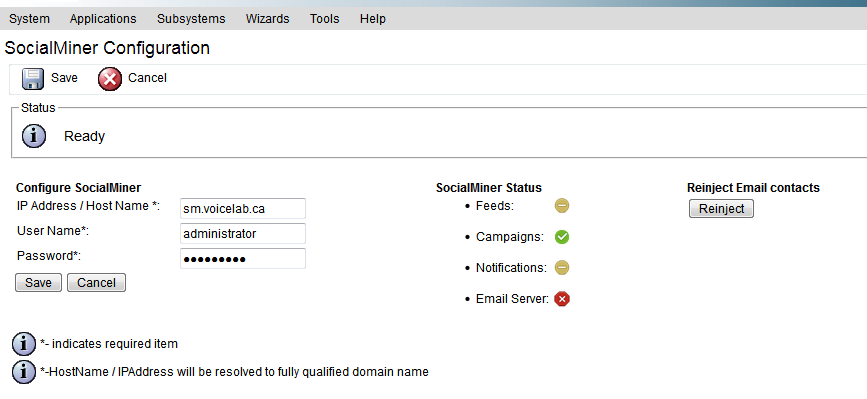The height and width of the screenshot is (399, 867).
Task: Click the floppy disk Save icon
Action: click(x=33, y=79)
